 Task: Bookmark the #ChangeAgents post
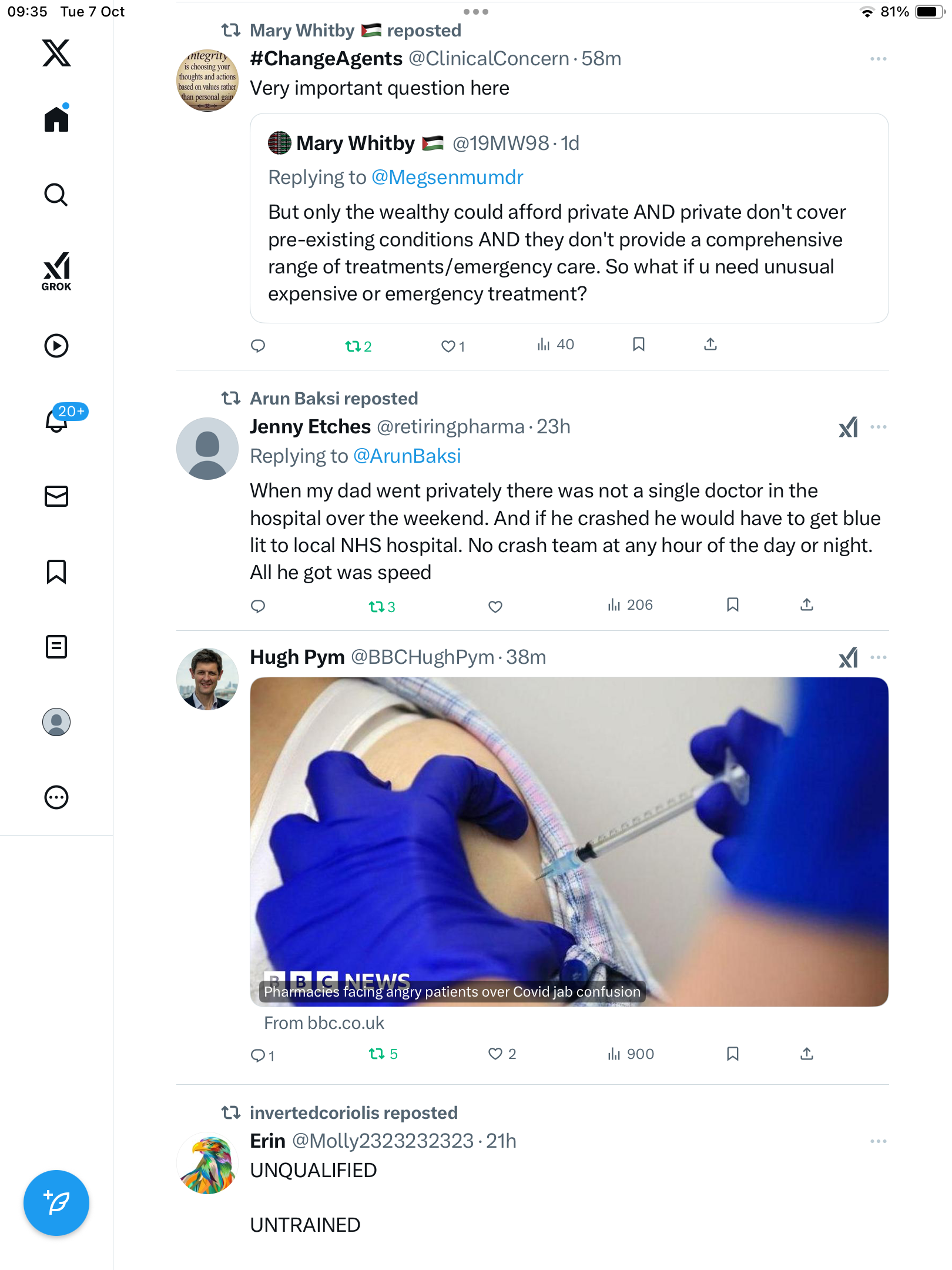[x=639, y=345]
